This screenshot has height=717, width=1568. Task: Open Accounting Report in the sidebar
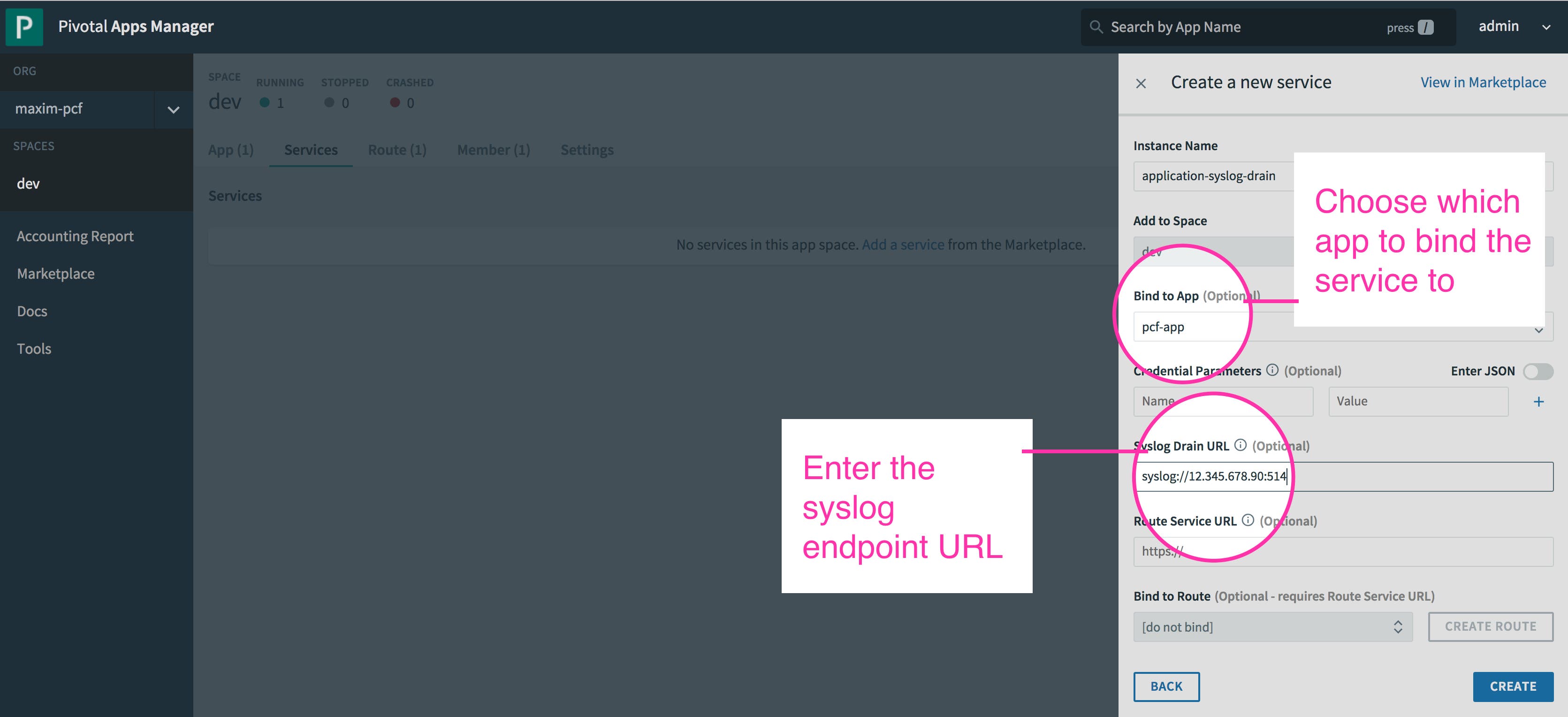(75, 236)
